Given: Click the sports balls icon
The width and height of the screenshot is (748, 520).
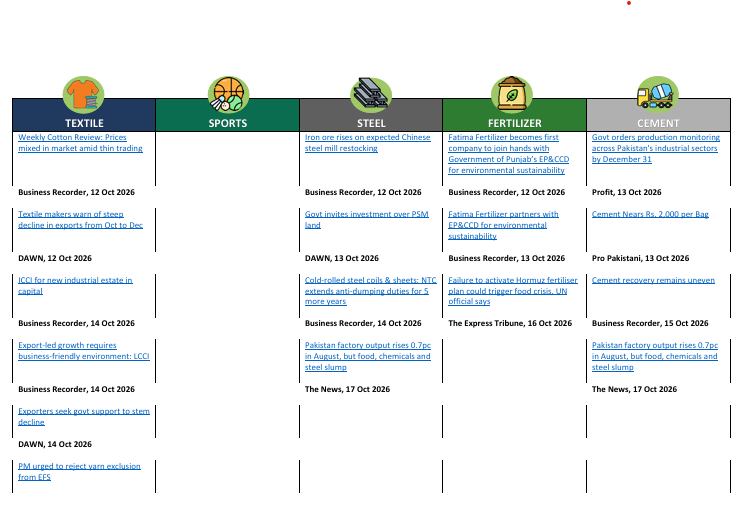Looking at the screenshot, I should click(x=228, y=94).
